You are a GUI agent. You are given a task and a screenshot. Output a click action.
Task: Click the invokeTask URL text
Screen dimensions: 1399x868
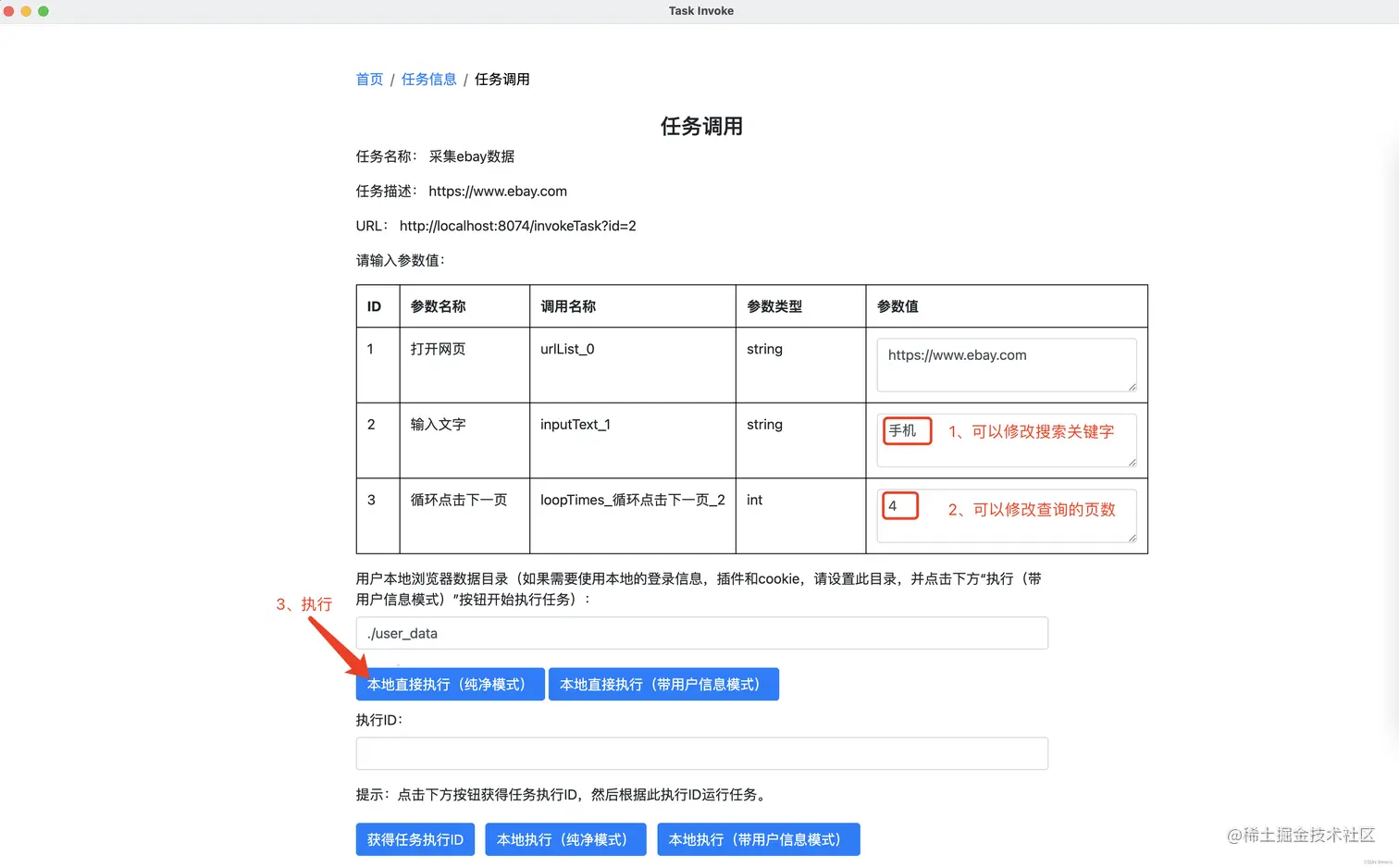point(517,225)
